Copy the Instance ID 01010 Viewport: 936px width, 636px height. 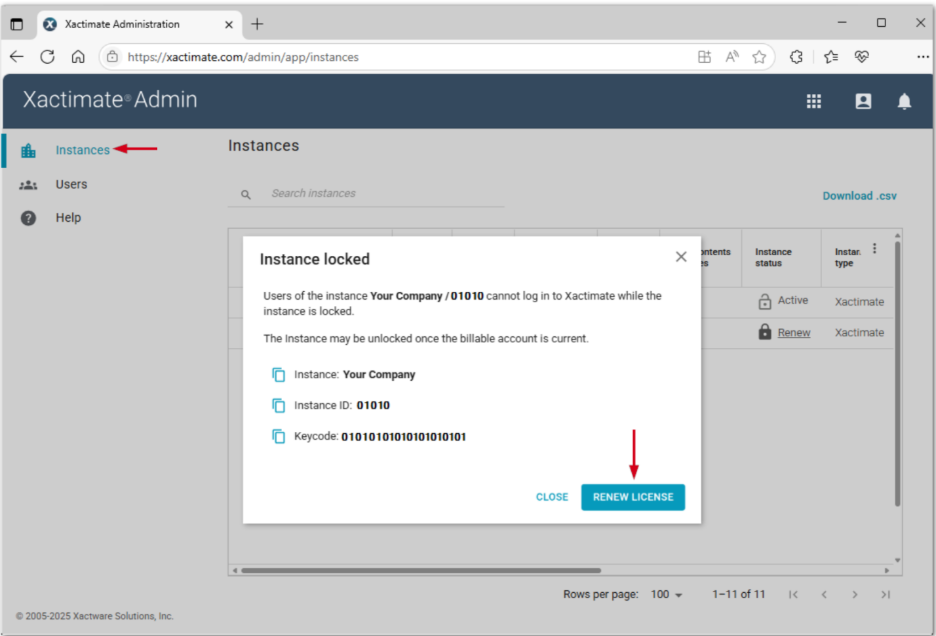278,405
